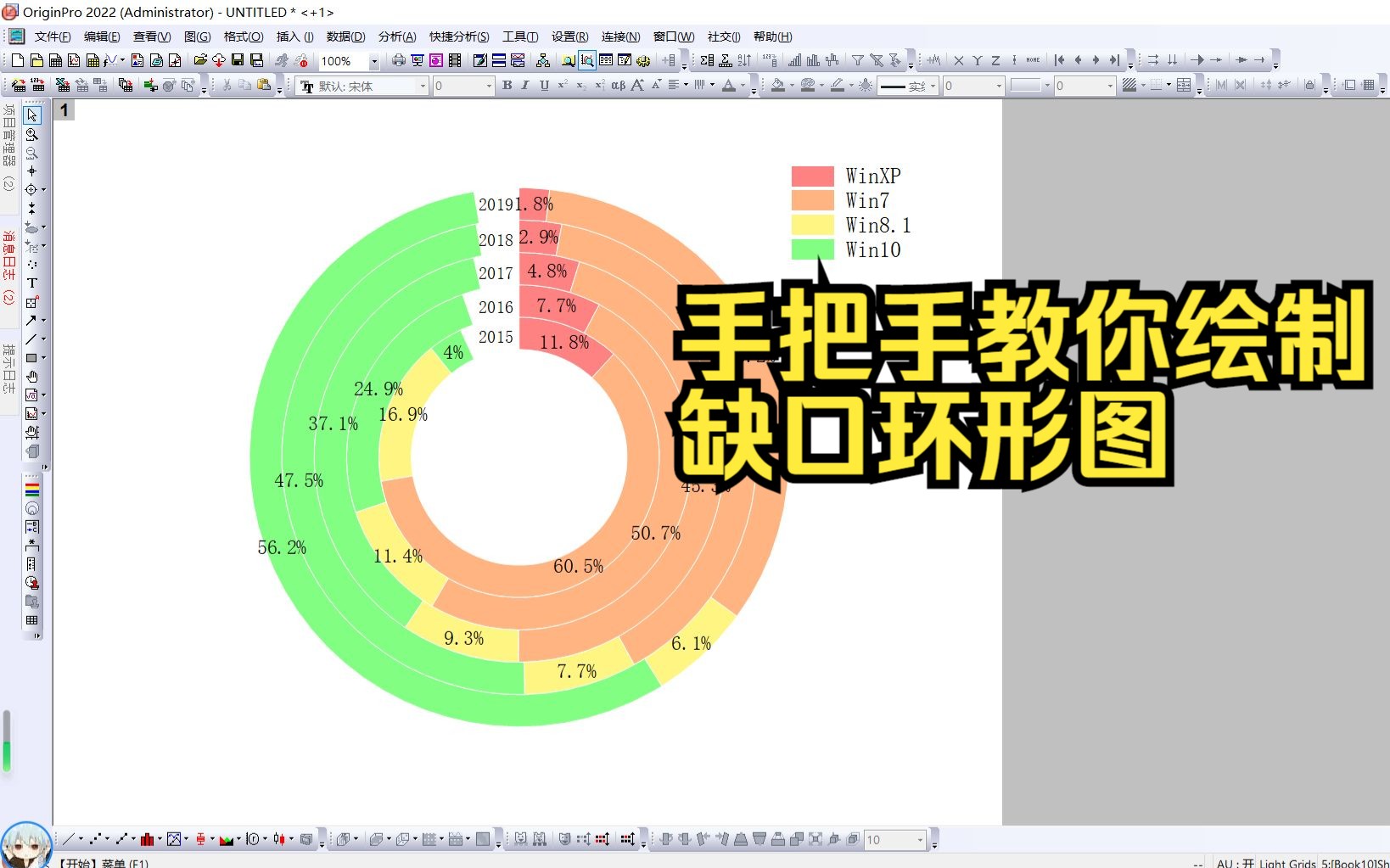The image size is (1390, 868).
Task: Create a new project with the blank page icon
Action: coord(18,60)
